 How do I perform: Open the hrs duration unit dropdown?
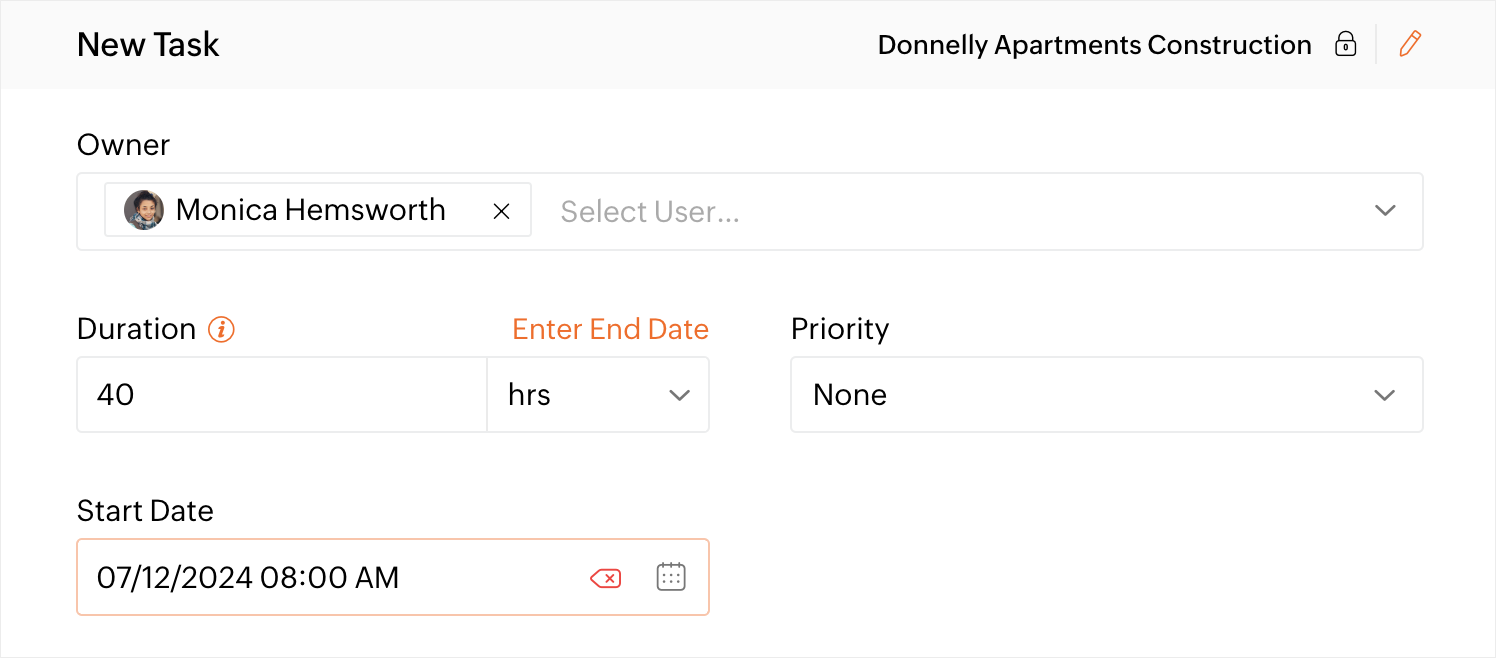(598, 395)
